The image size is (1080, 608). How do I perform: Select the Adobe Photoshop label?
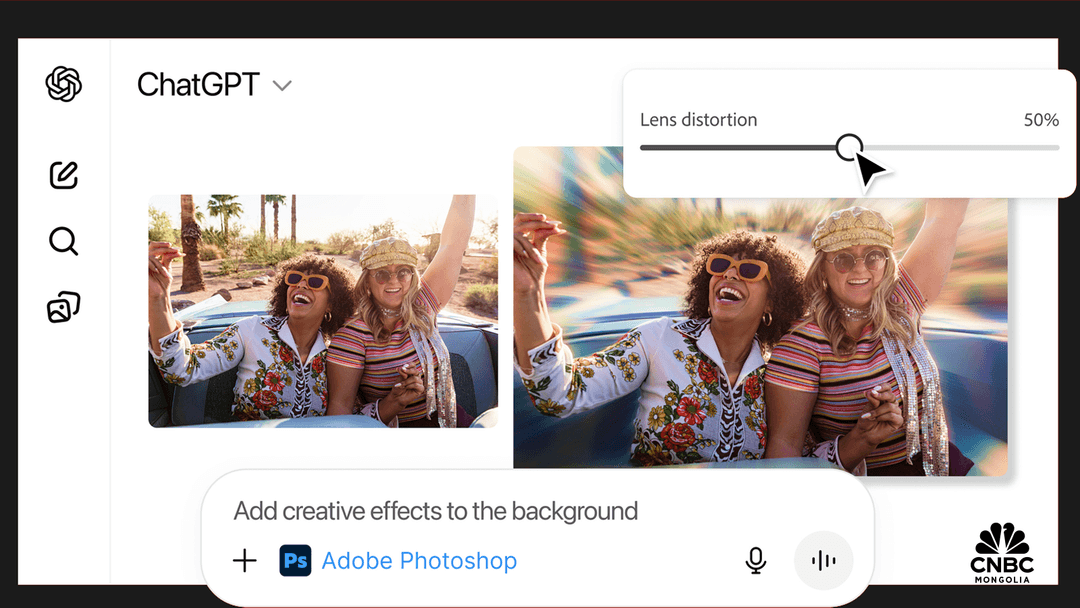[419, 561]
